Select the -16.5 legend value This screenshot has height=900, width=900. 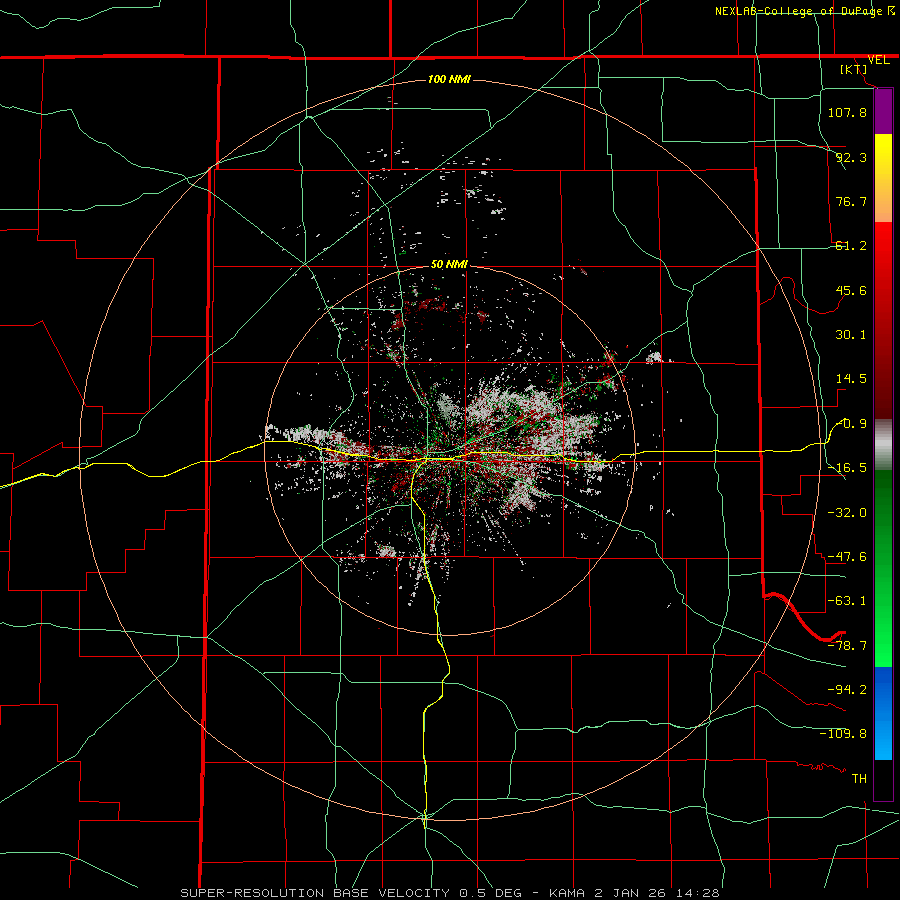(x=847, y=468)
